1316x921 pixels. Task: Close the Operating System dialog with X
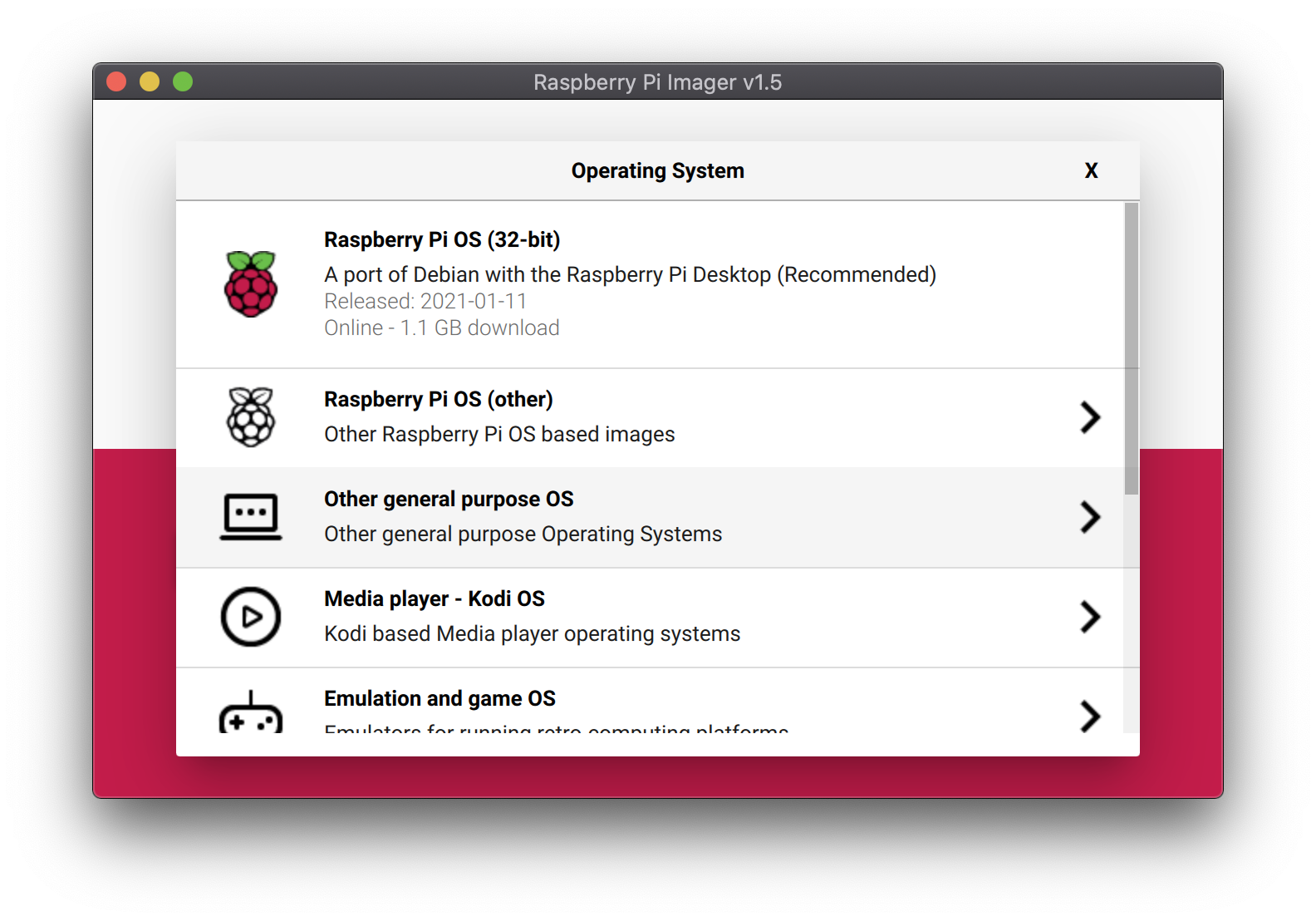tap(1091, 170)
